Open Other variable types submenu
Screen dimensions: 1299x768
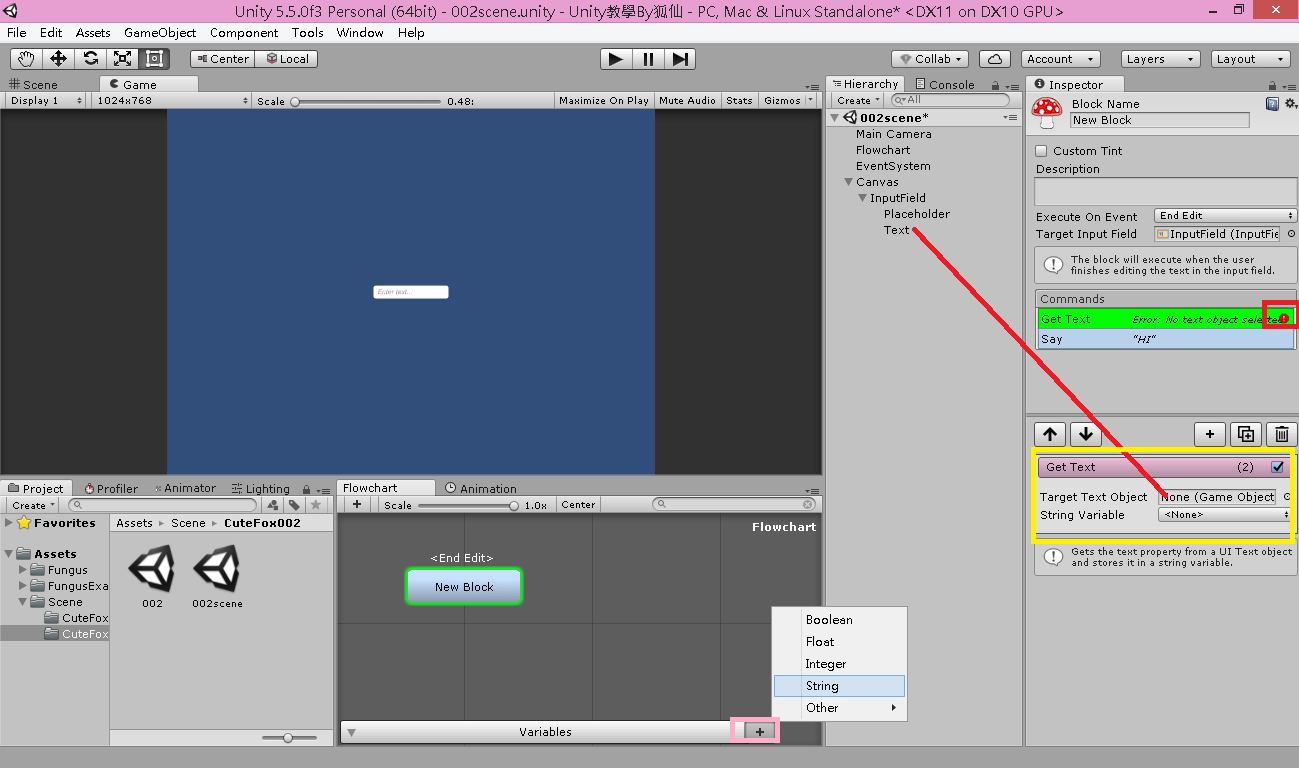pyautogui.click(x=839, y=708)
